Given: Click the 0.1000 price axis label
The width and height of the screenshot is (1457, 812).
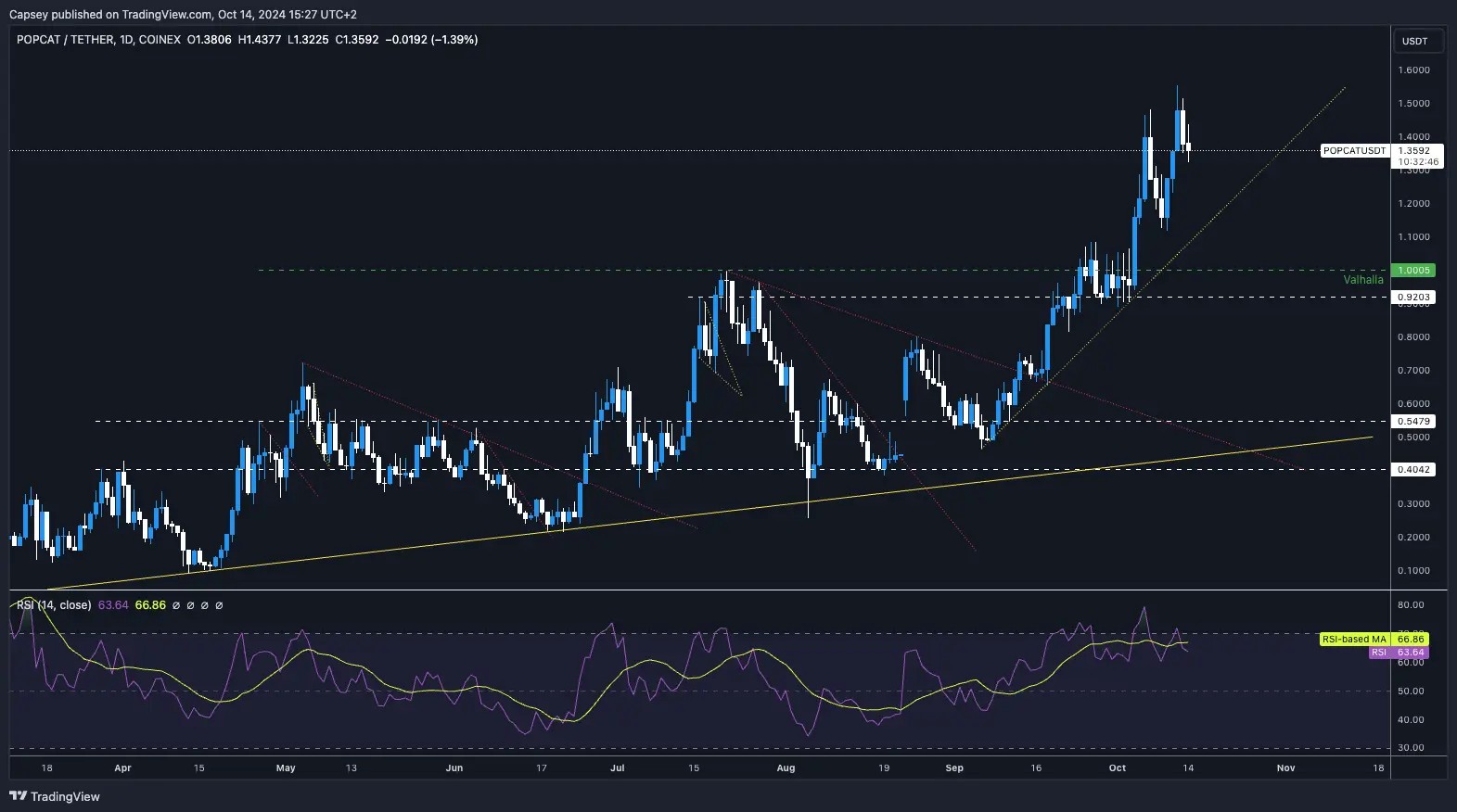Looking at the screenshot, I should pyautogui.click(x=1414, y=571).
